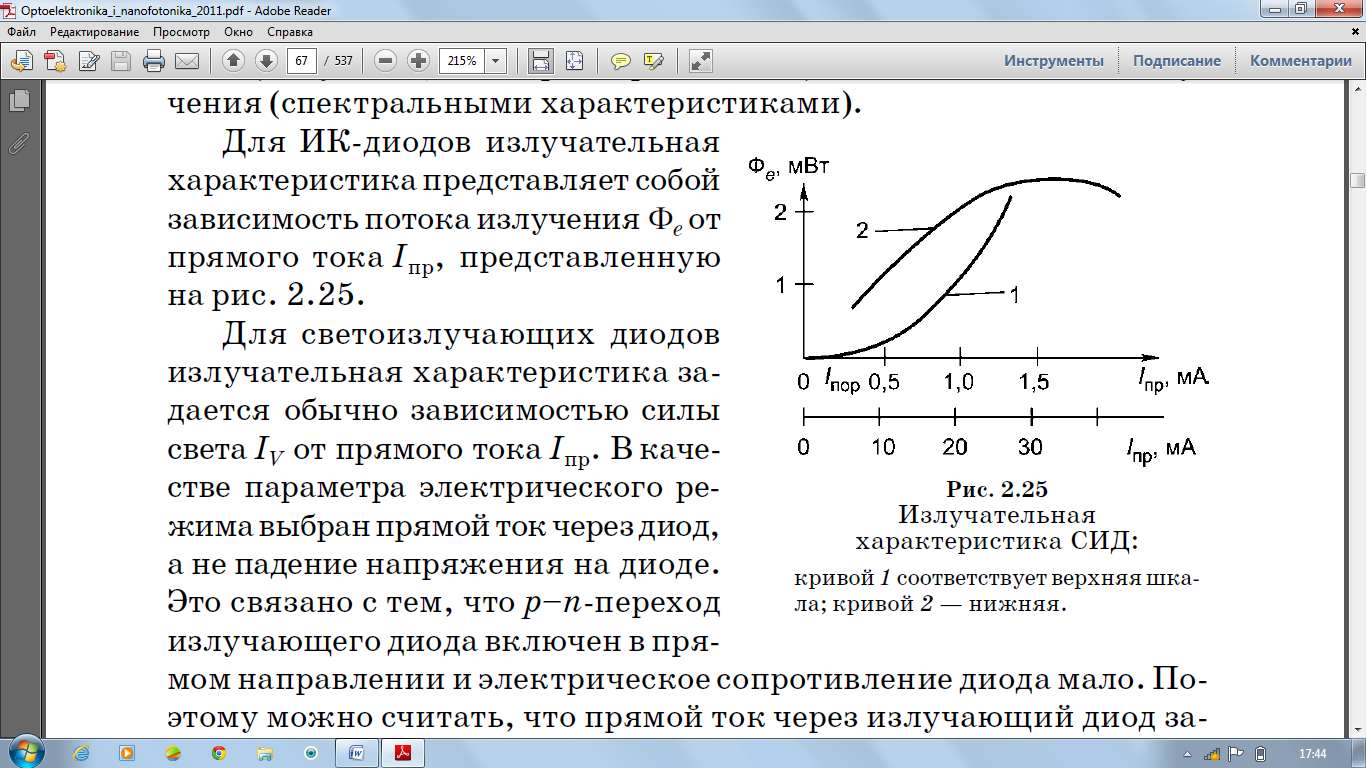Viewport: 1366px width, 768px height.
Task: Zoom in with the plus button
Action: coord(419,61)
